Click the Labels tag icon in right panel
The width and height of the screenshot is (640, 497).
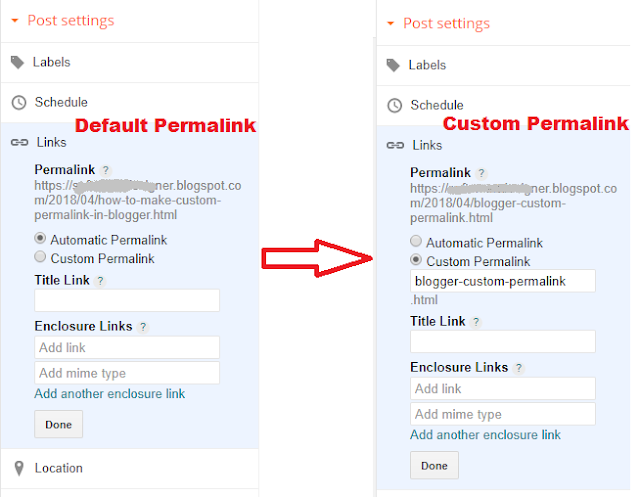click(393, 65)
